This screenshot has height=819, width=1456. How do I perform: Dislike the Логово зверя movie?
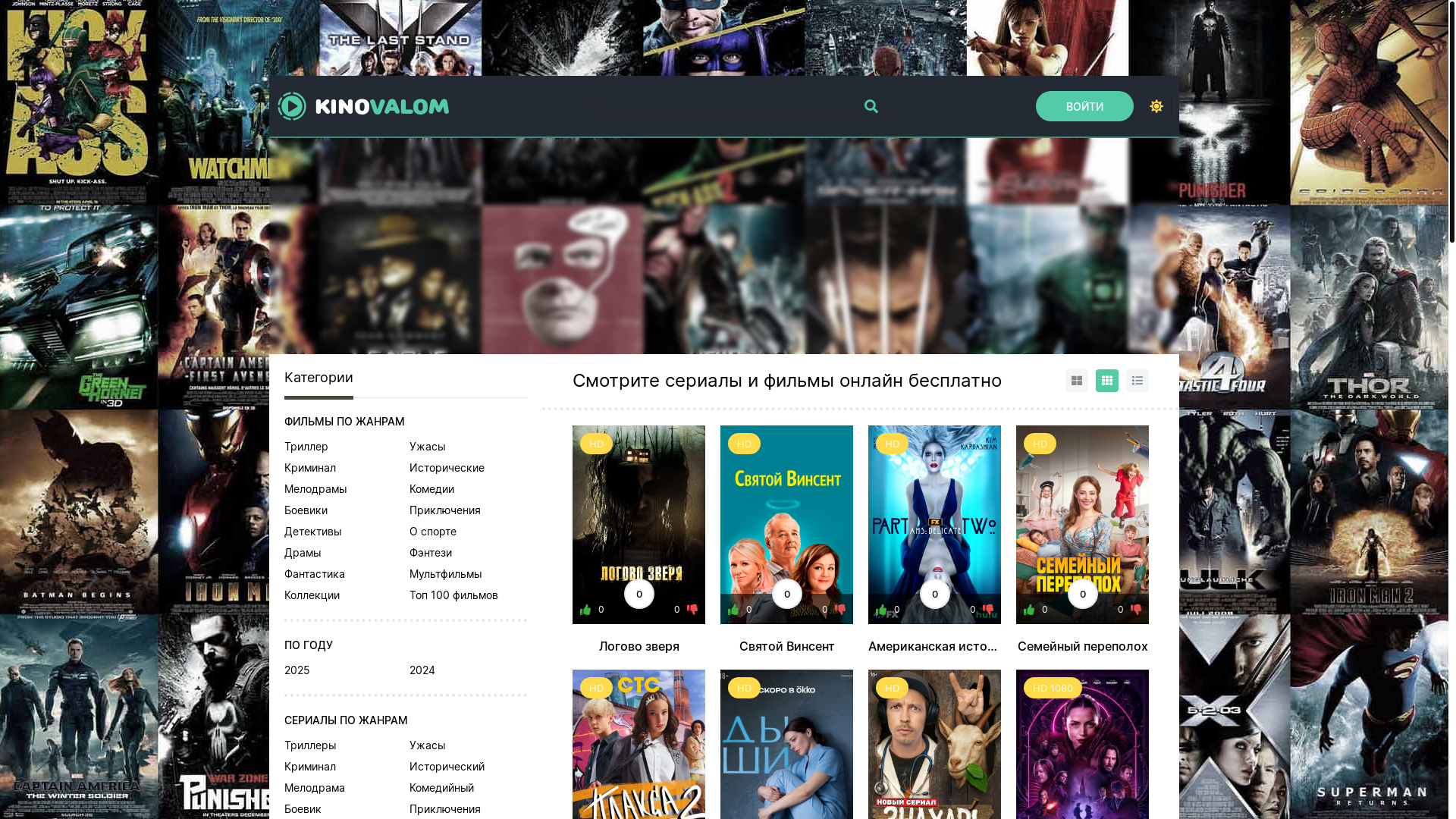692,610
